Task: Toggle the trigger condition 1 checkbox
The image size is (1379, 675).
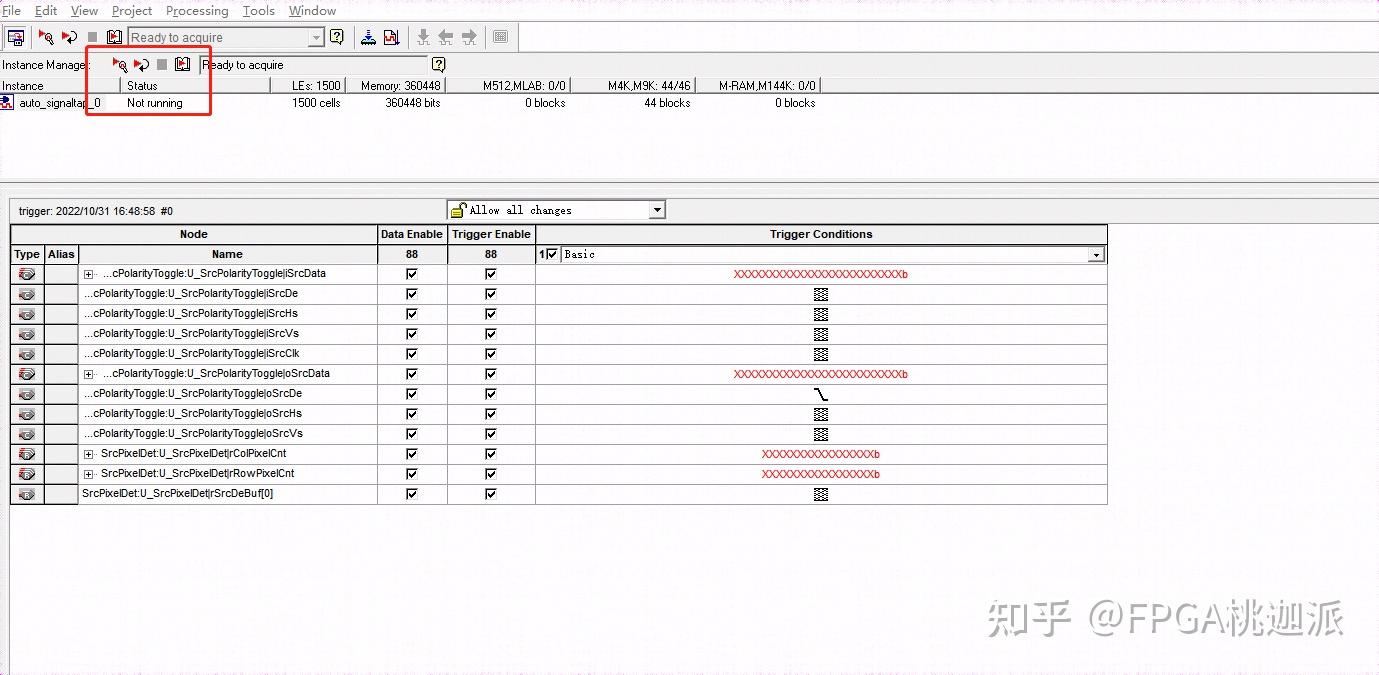Action: (x=553, y=254)
